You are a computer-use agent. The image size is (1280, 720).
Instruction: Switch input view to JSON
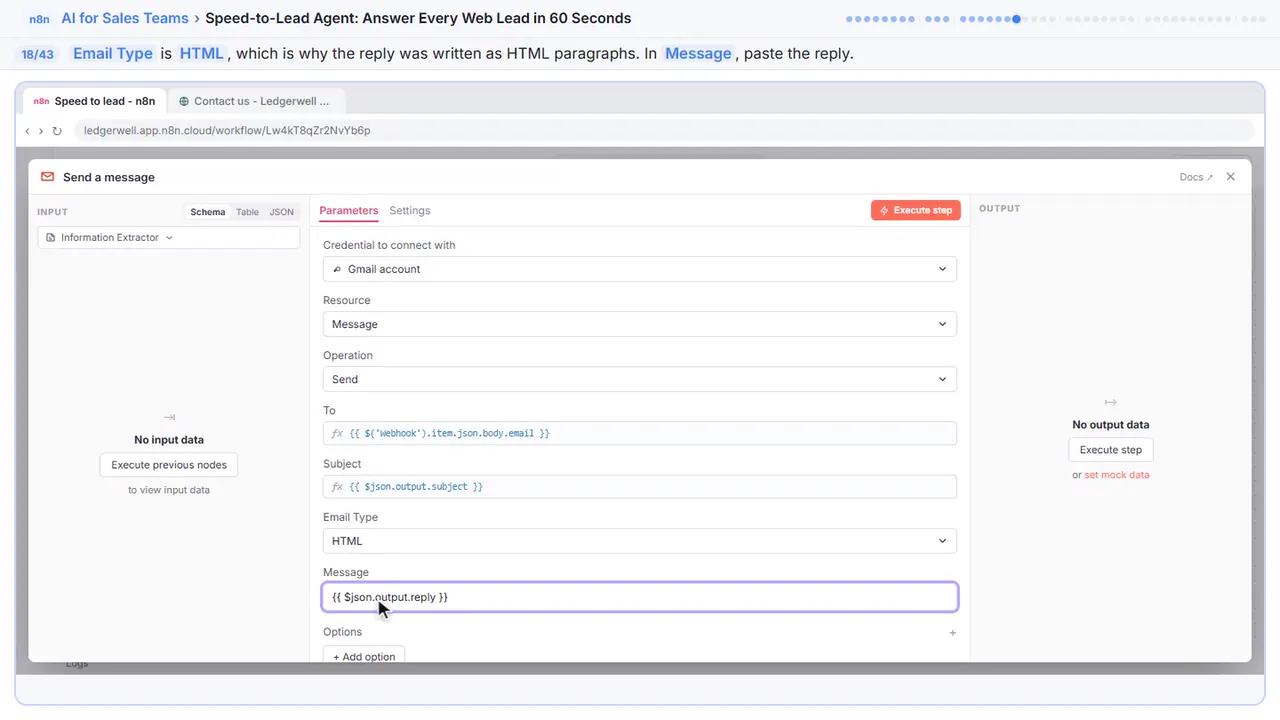coord(282,212)
